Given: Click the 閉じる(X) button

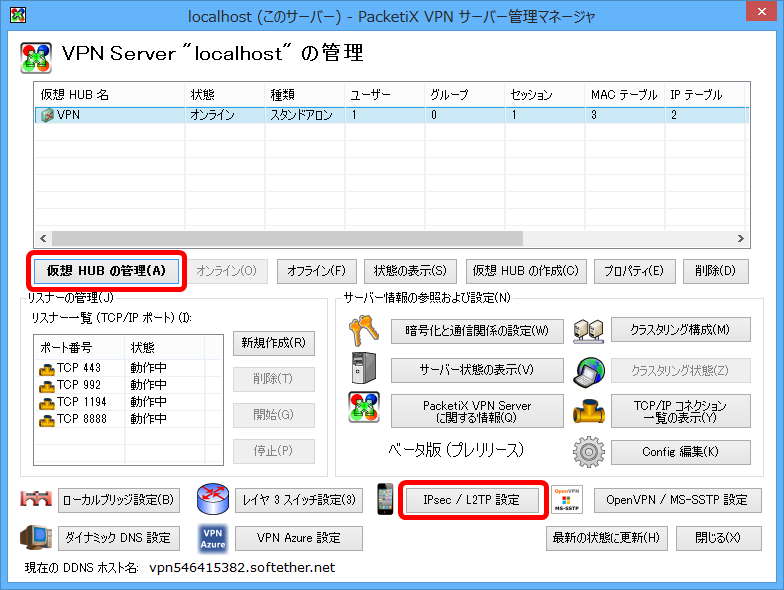Looking at the screenshot, I should 718,538.
